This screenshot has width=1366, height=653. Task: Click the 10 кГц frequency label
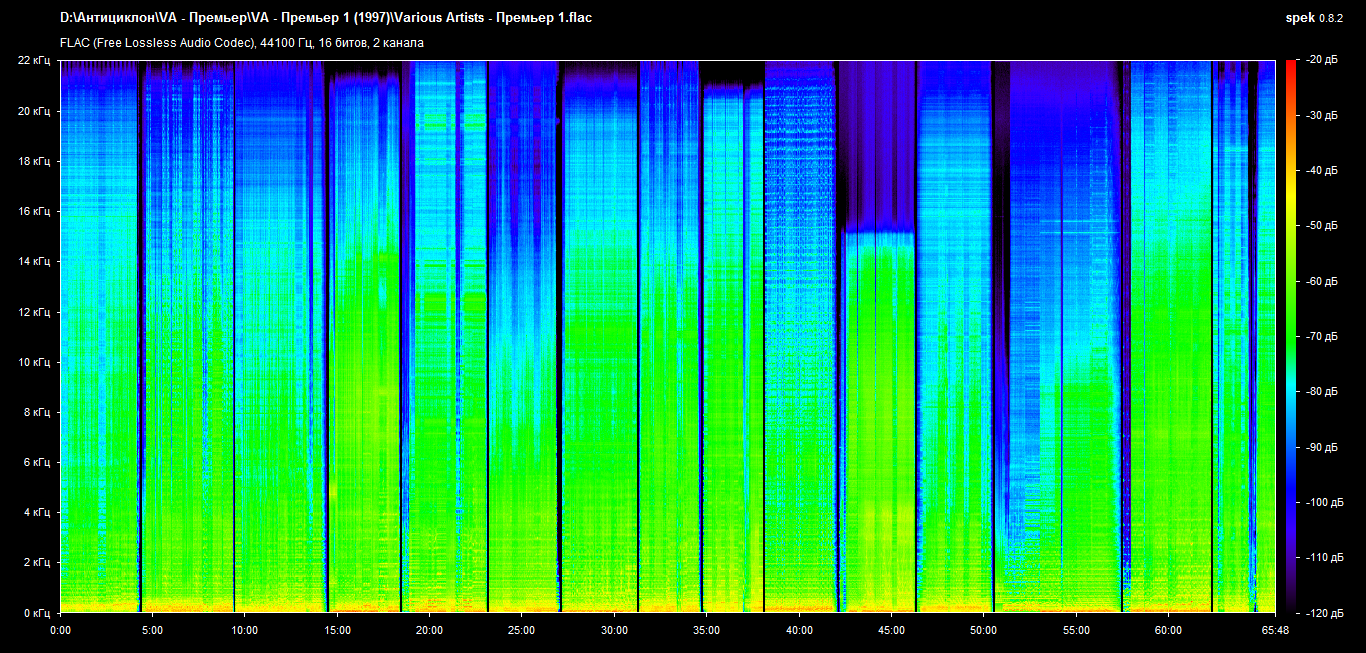tap(34, 362)
